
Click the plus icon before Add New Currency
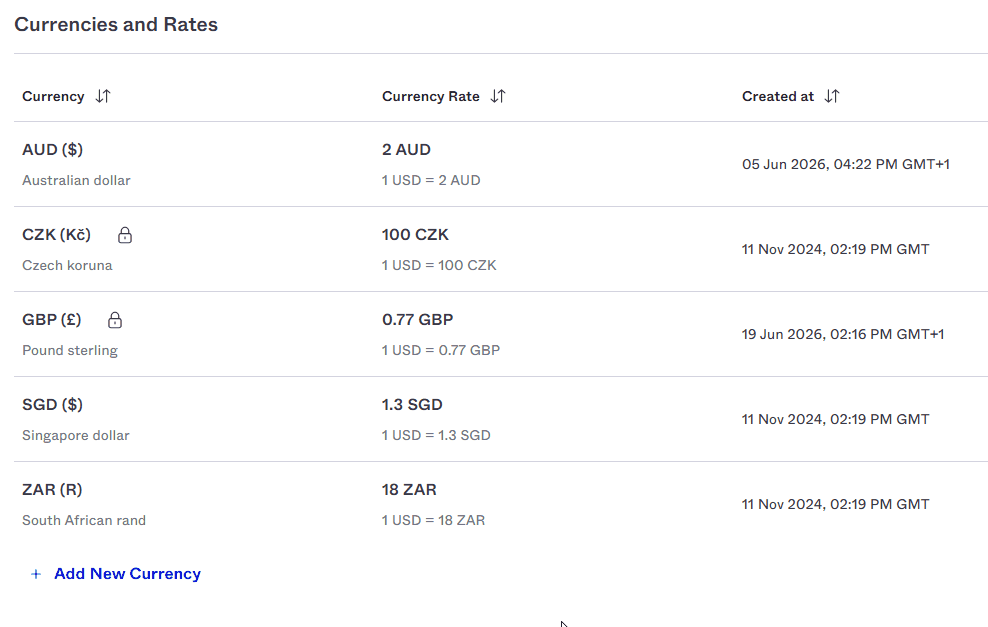[x=36, y=574]
